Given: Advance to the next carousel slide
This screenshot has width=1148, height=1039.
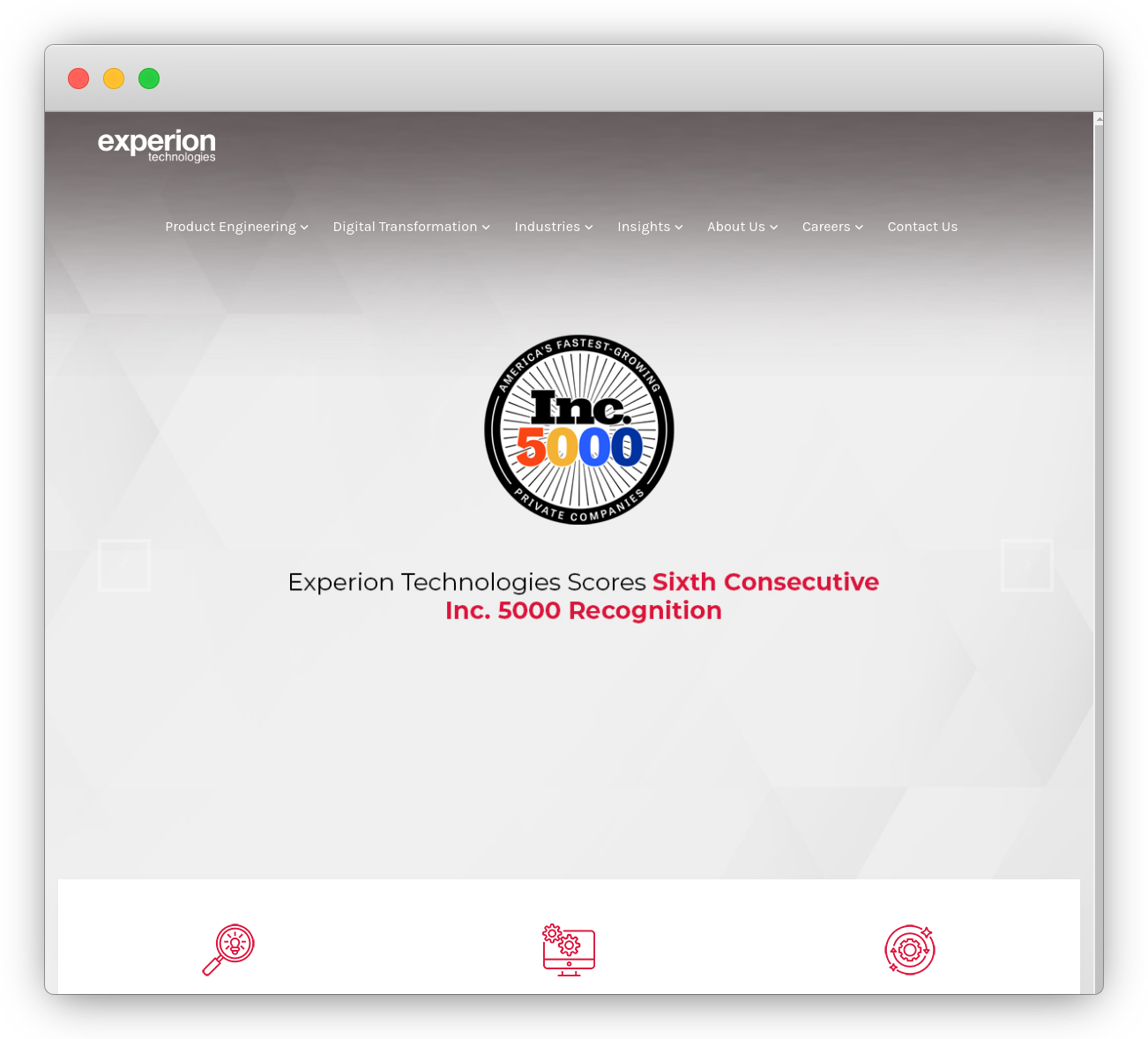Looking at the screenshot, I should [x=1026, y=565].
